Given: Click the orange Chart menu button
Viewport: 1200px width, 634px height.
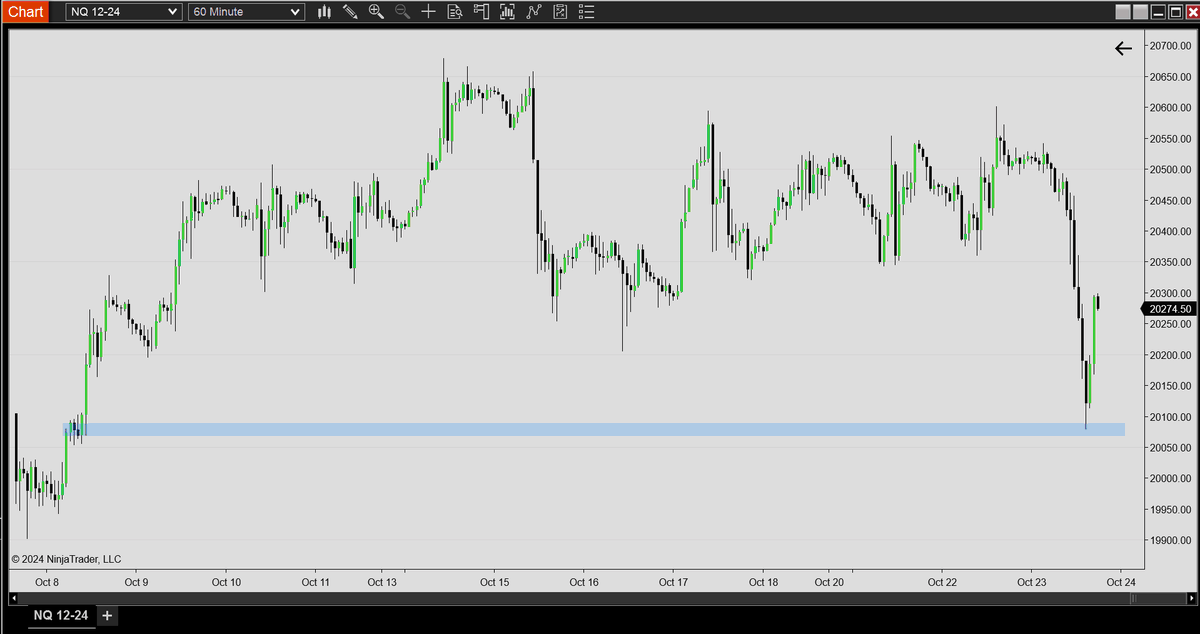Looking at the screenshot, I should 25,12.
